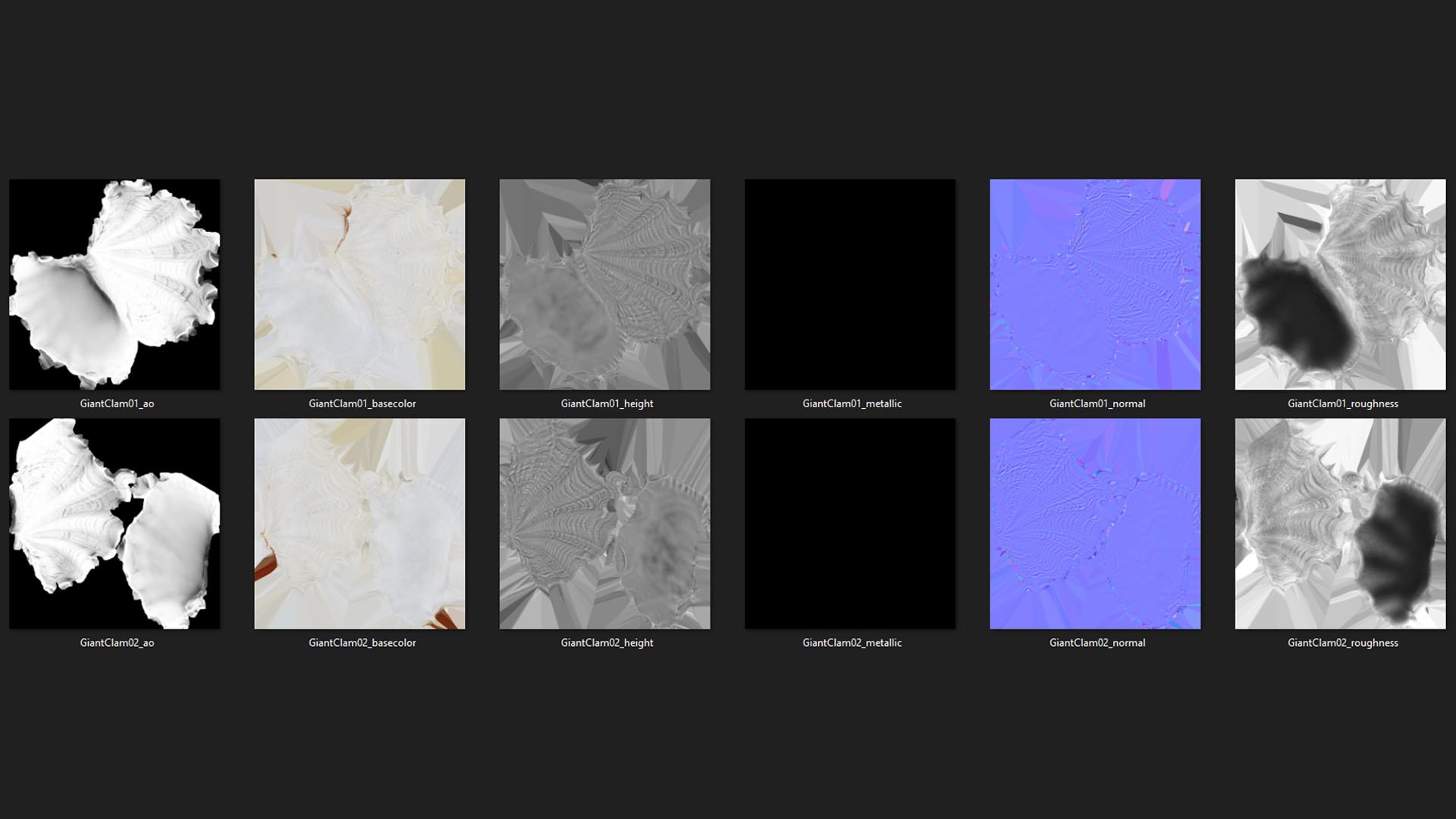Click the label text GiantClam01_height
The height and width of the screenshot is (819, 1456).
coord(607,403)
